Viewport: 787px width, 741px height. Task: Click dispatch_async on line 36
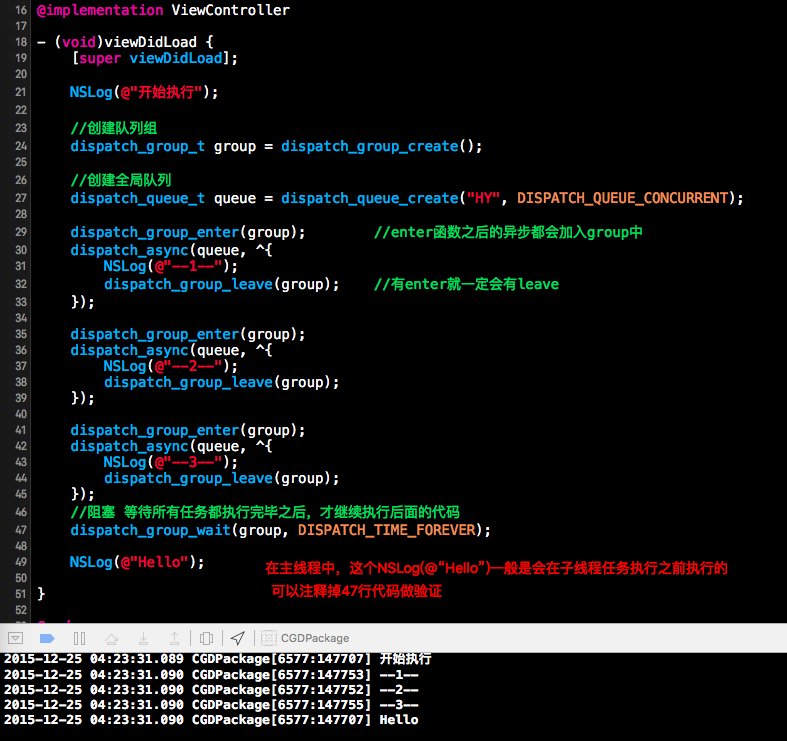129,350
